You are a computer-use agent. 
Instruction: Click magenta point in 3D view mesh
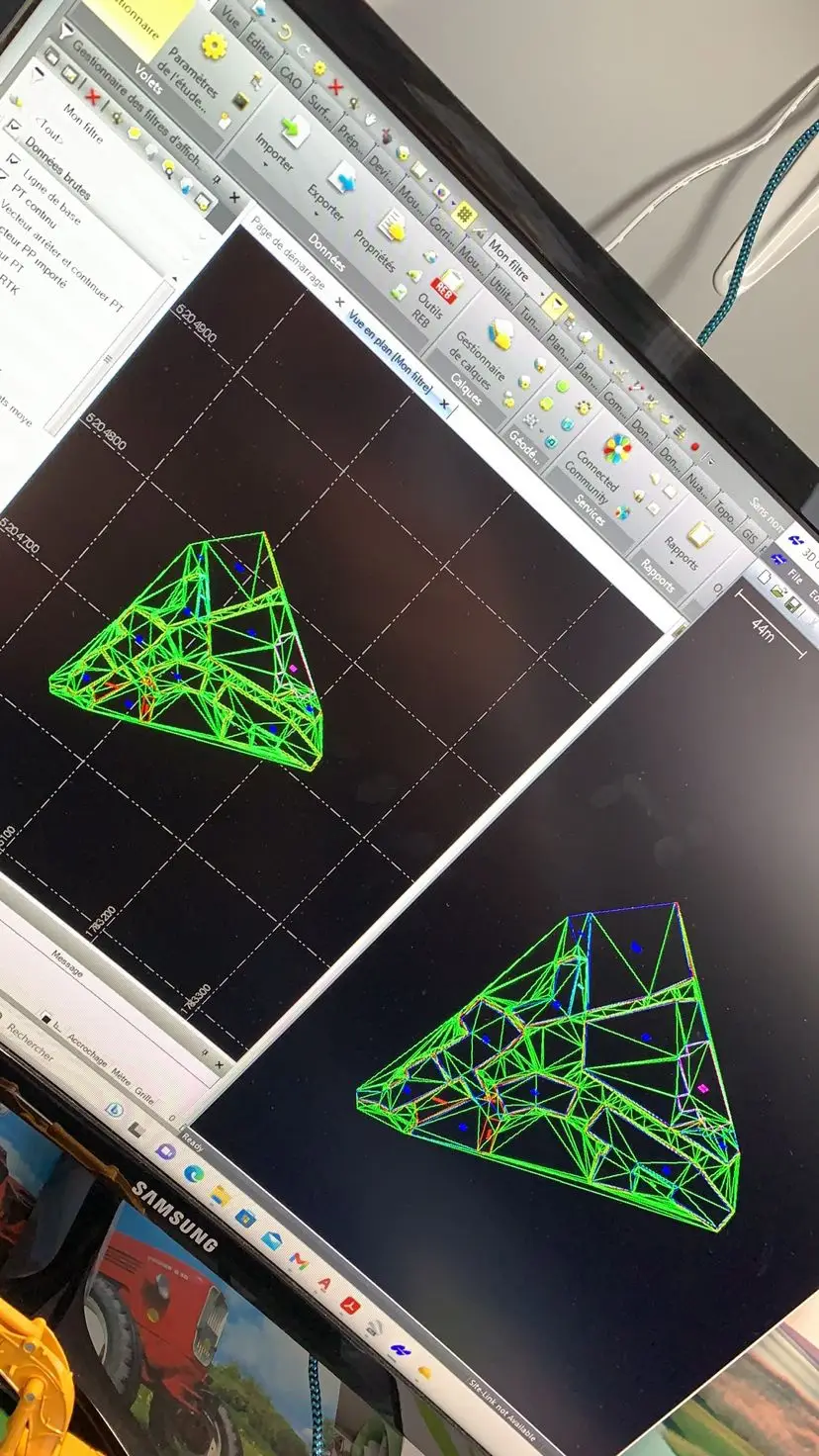point(703,1088)
